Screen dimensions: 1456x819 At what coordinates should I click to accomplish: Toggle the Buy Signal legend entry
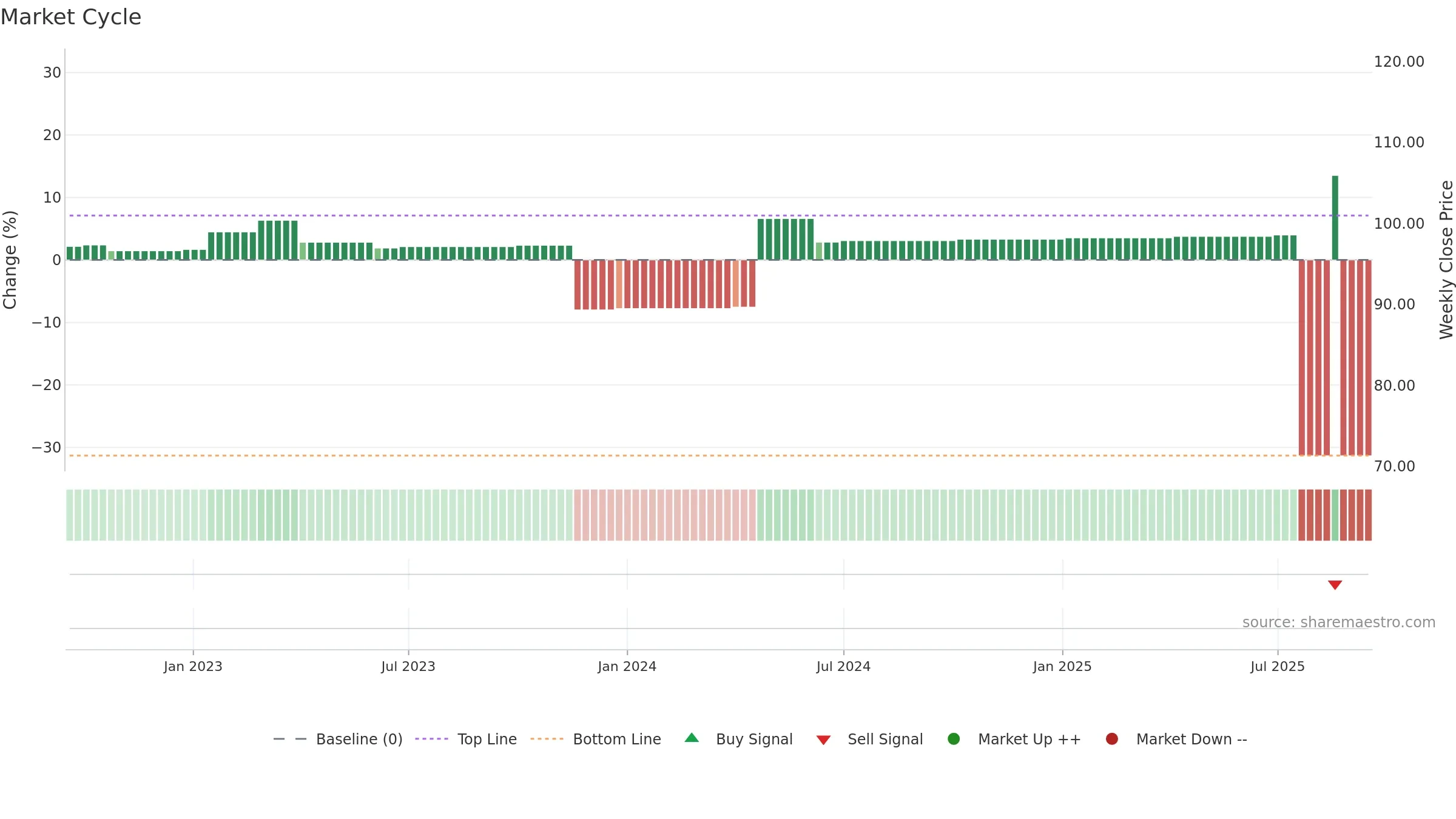click(738, 739)
